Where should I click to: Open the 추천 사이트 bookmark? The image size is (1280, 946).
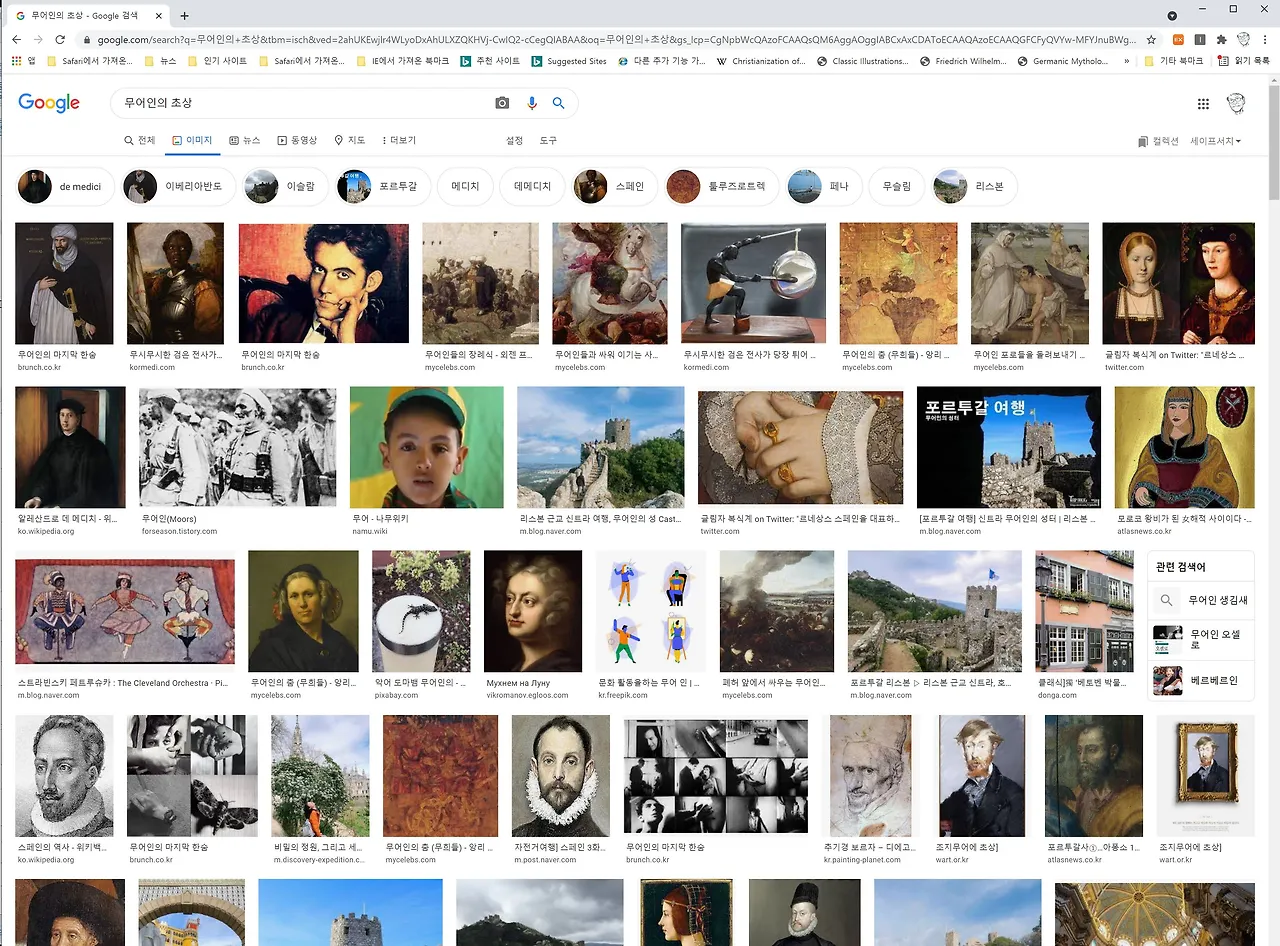[x=490, y=61]
